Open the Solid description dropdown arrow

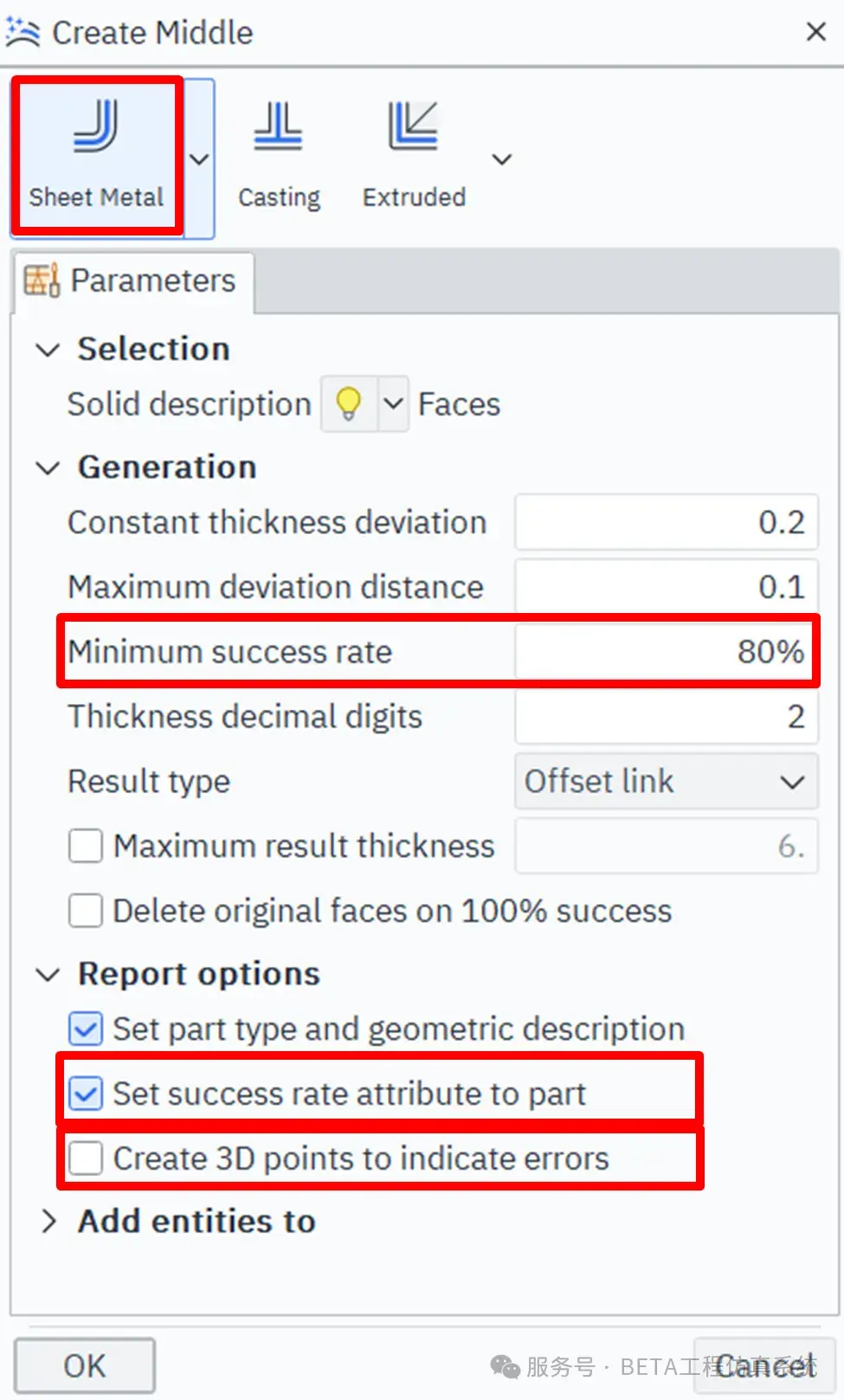[x=393, y=403]
